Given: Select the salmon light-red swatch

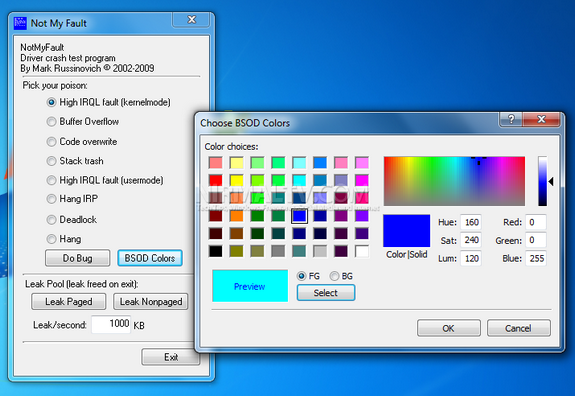Looking at the screenshot, I should tap(216, 163).
